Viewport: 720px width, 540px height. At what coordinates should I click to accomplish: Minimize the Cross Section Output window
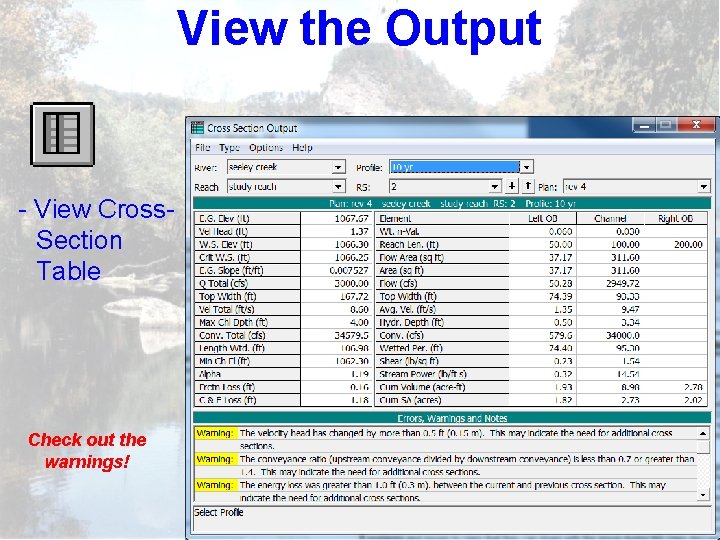pos(644,125)
